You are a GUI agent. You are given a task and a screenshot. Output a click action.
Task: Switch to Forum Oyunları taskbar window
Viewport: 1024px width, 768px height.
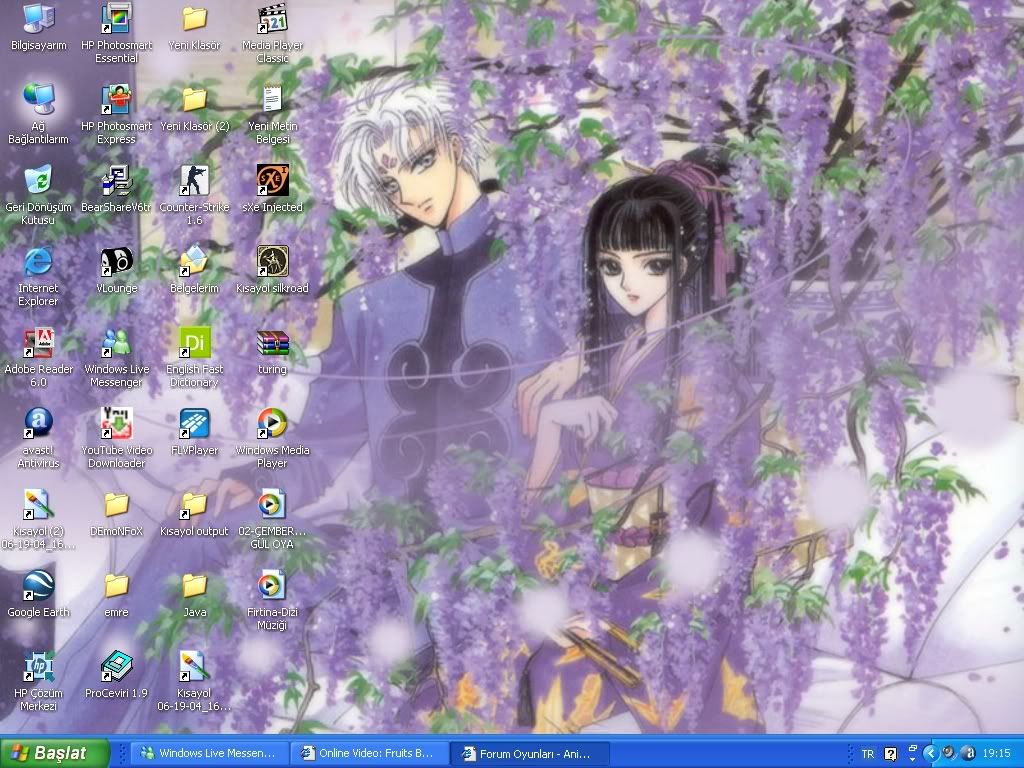[529, 754]
